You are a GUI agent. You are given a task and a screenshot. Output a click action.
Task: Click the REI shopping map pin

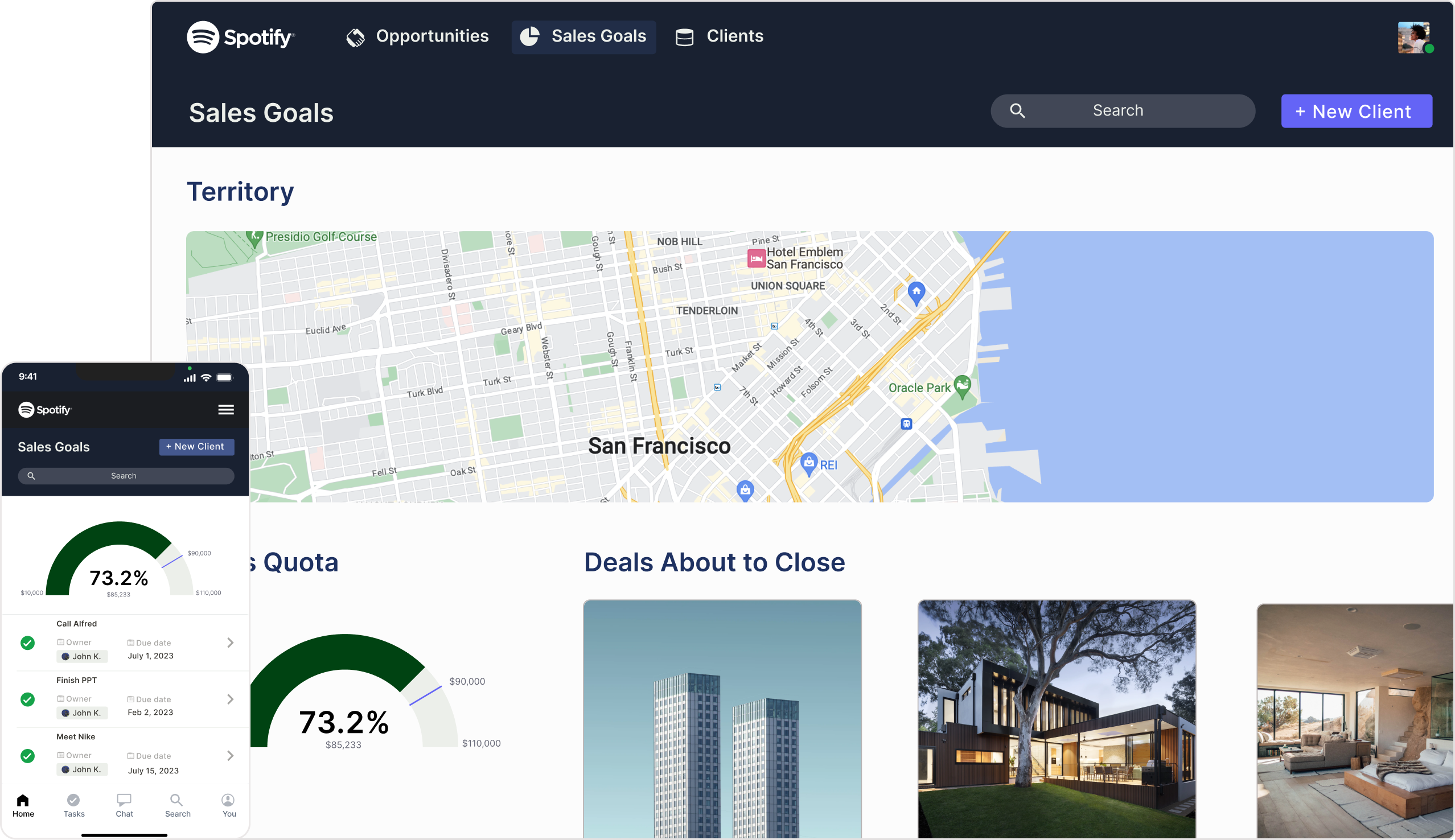pyautogui.click(x=809, y=464)
